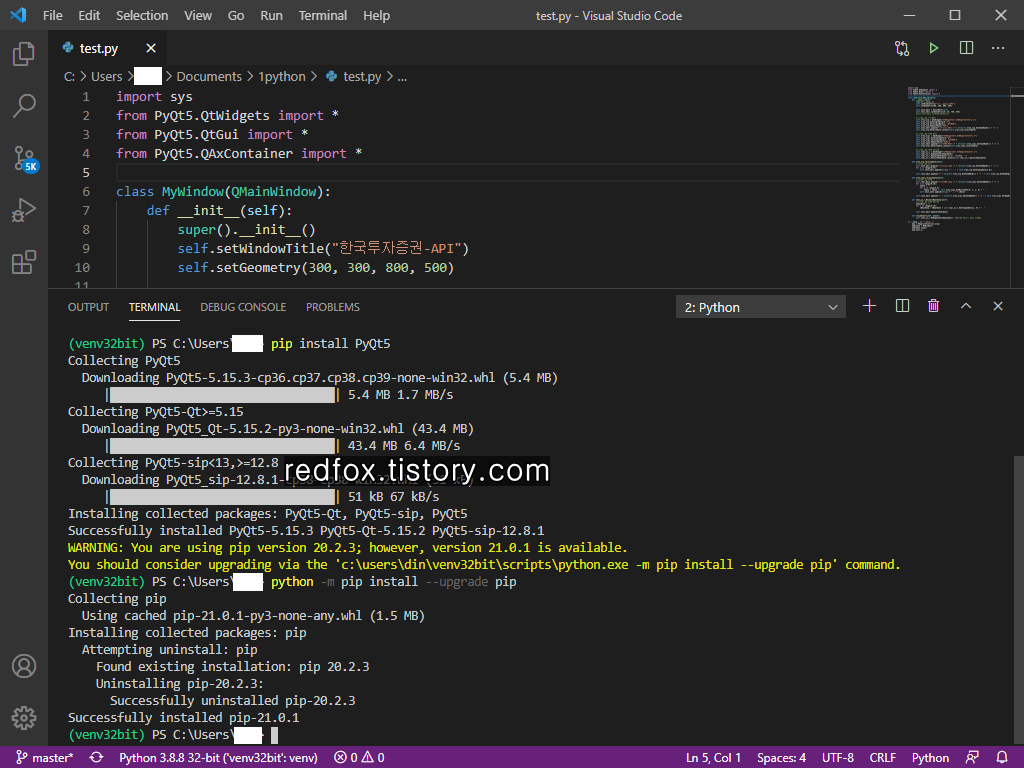Open the Manage gear icon
This screenshot has width=1024, height=768.
24,718
